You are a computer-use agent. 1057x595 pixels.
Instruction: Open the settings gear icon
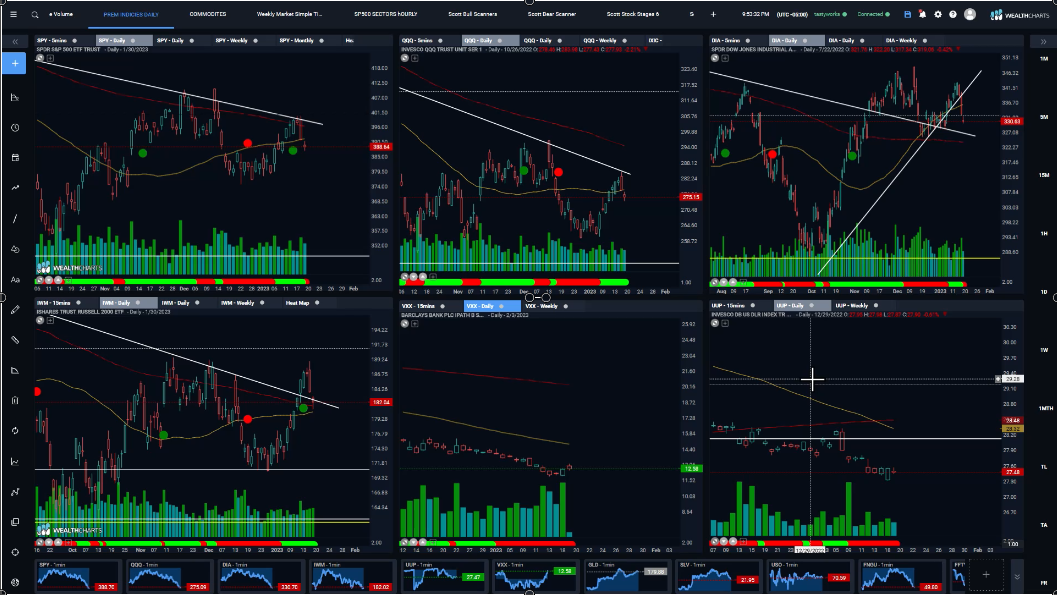938,14
